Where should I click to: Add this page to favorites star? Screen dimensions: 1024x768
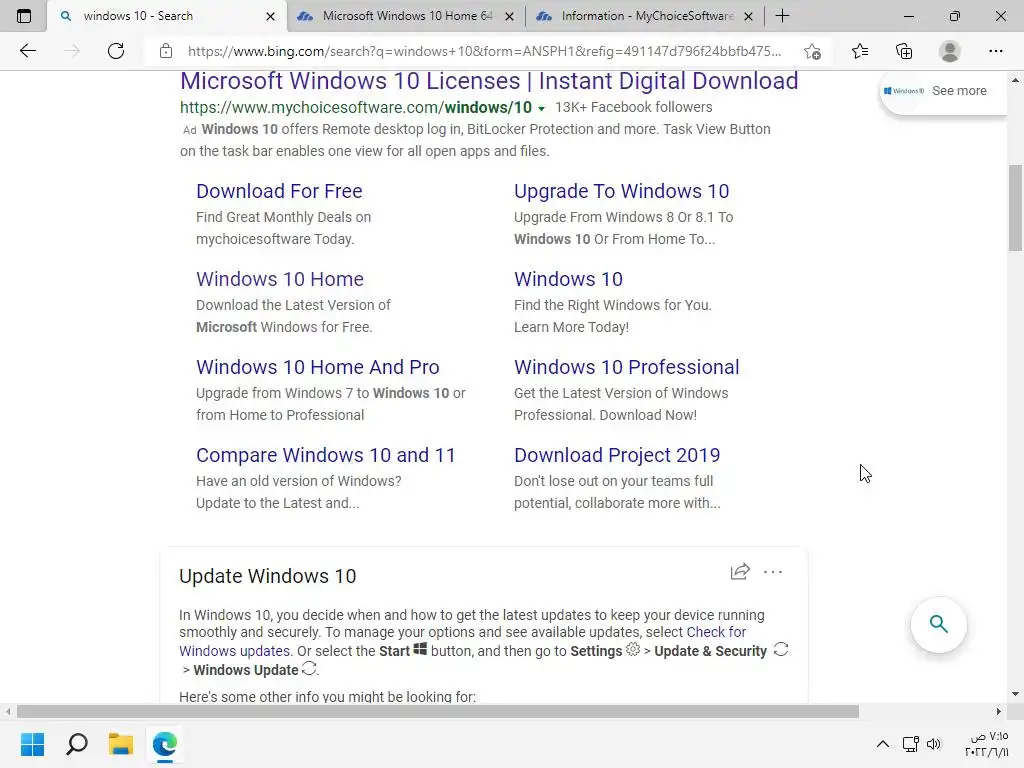(x=812, y=51)
